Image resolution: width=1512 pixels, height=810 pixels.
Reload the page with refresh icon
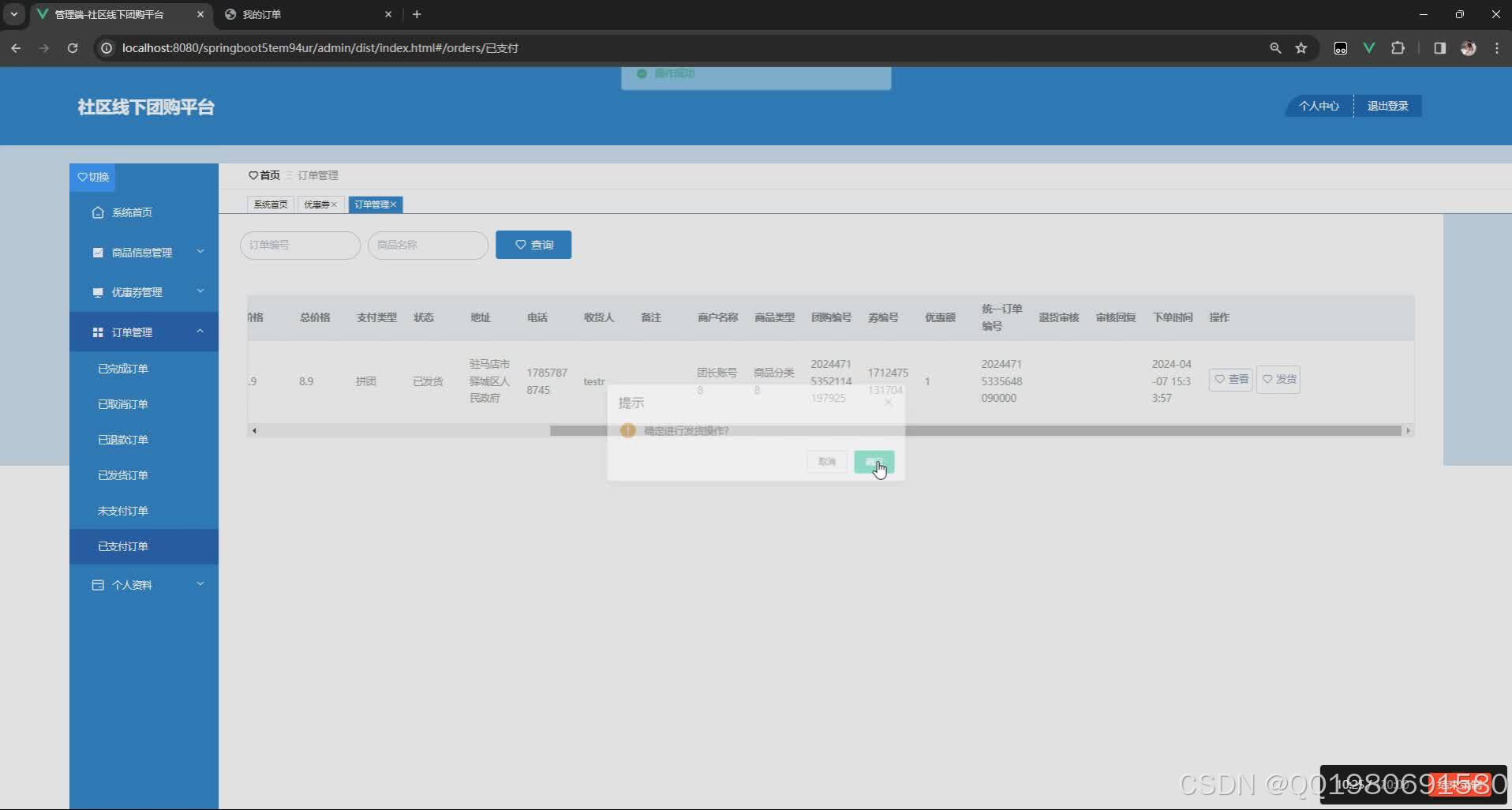(x=73, y=48)
